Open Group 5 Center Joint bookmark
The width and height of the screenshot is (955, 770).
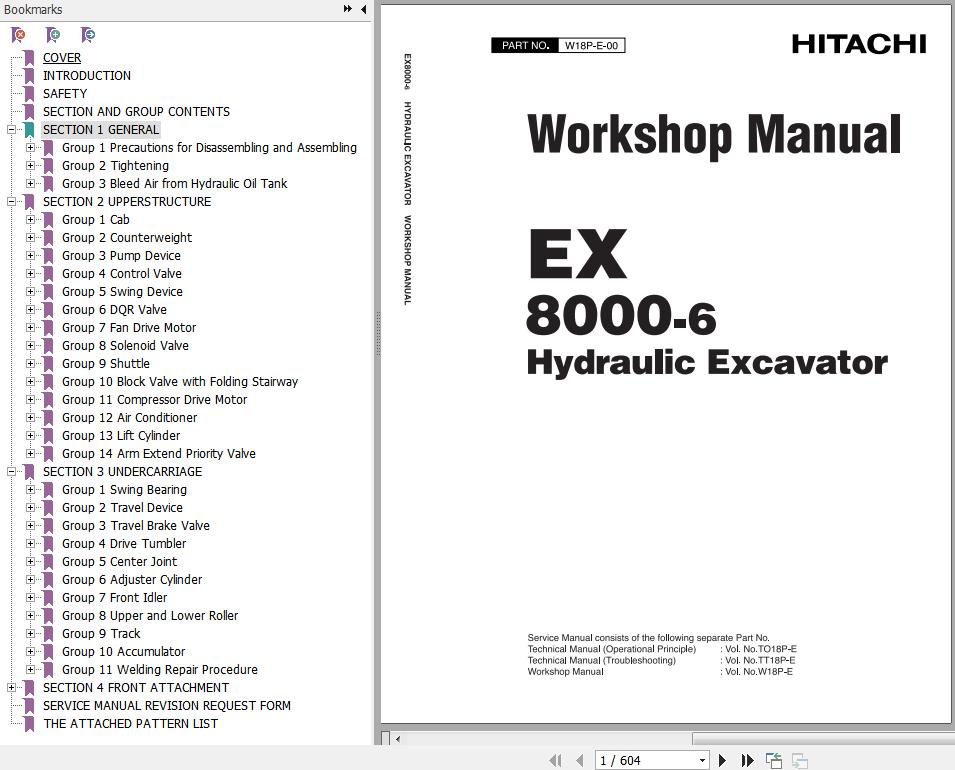[x=119, y=562]
